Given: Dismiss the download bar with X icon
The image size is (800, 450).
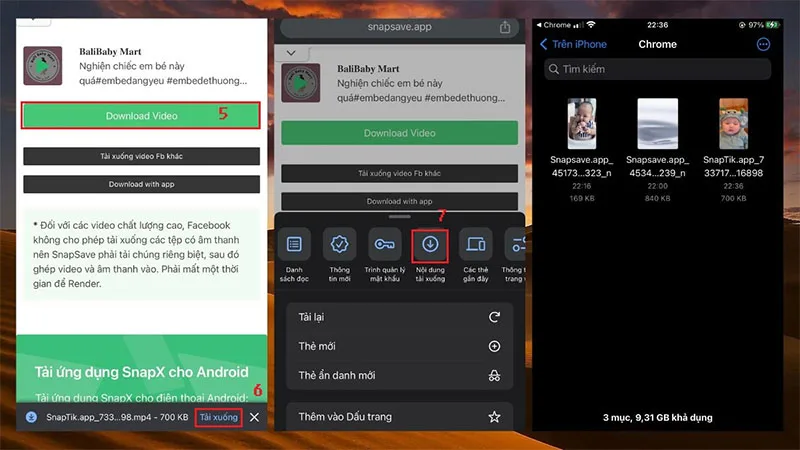Looking at the screenshot, I should click(254, 417).
